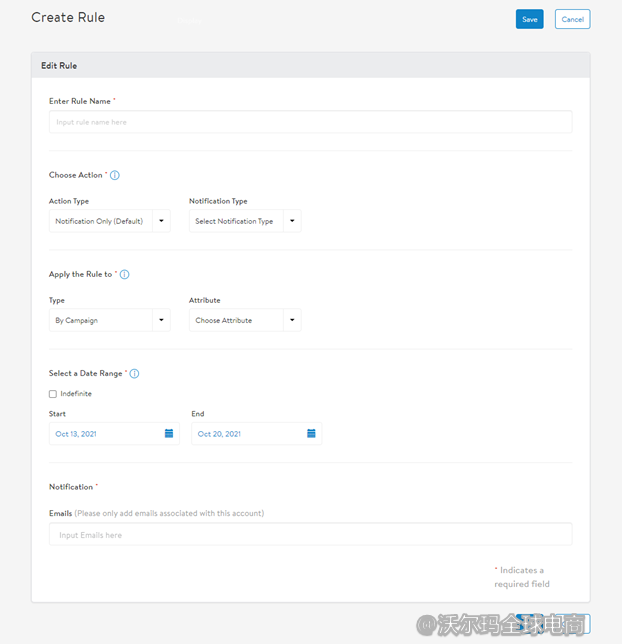Click the End date field showing Oct 20, 2021
This screenshot has height=644, width=622.
coord(246,434)
